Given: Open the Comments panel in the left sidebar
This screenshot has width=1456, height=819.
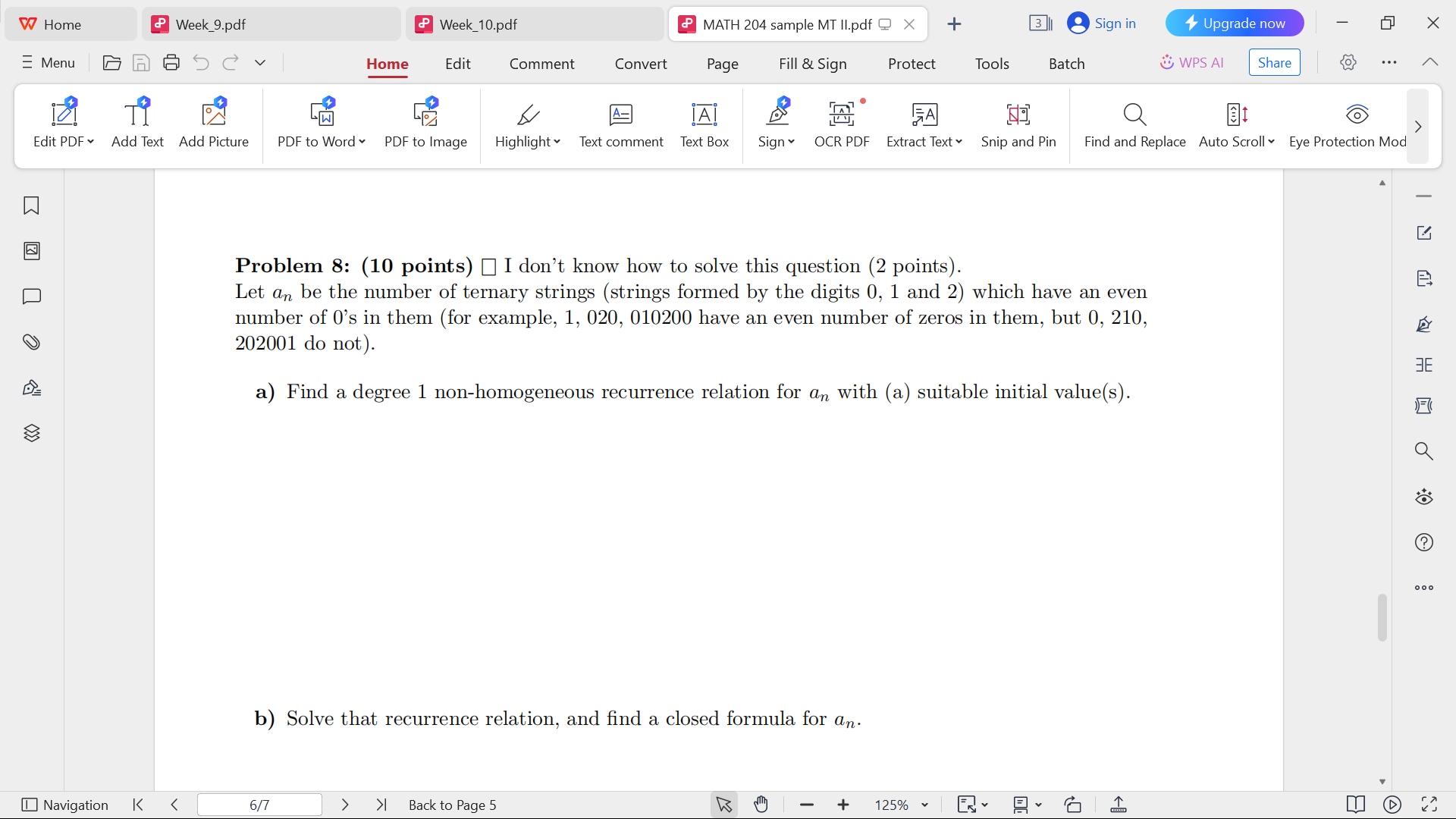Looking at the screenshot, I should (31, 297).
